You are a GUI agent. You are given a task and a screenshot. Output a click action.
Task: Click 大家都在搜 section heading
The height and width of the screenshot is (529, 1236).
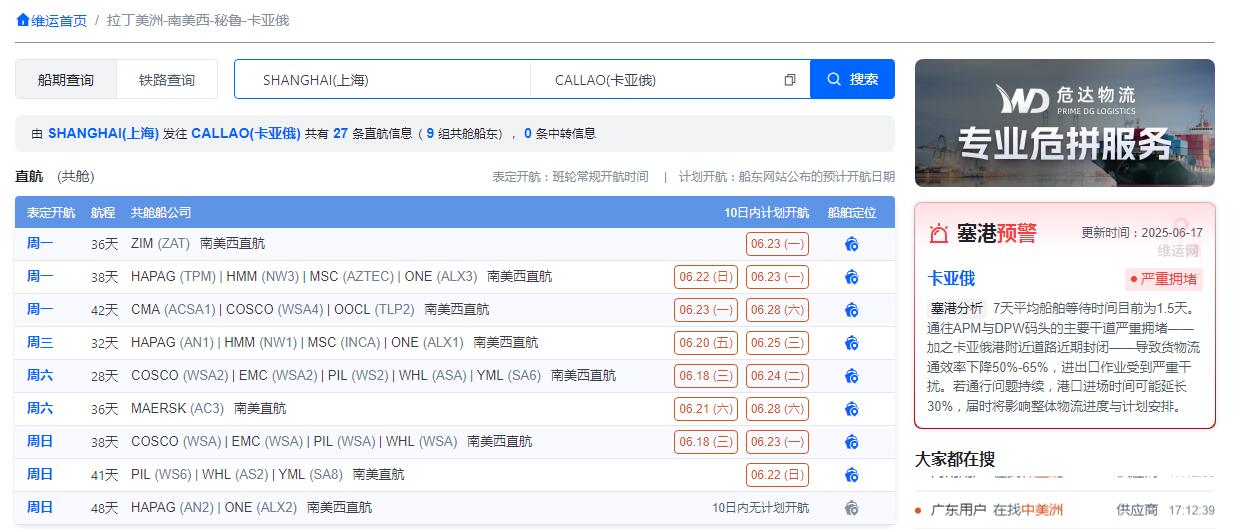[955, 459]
